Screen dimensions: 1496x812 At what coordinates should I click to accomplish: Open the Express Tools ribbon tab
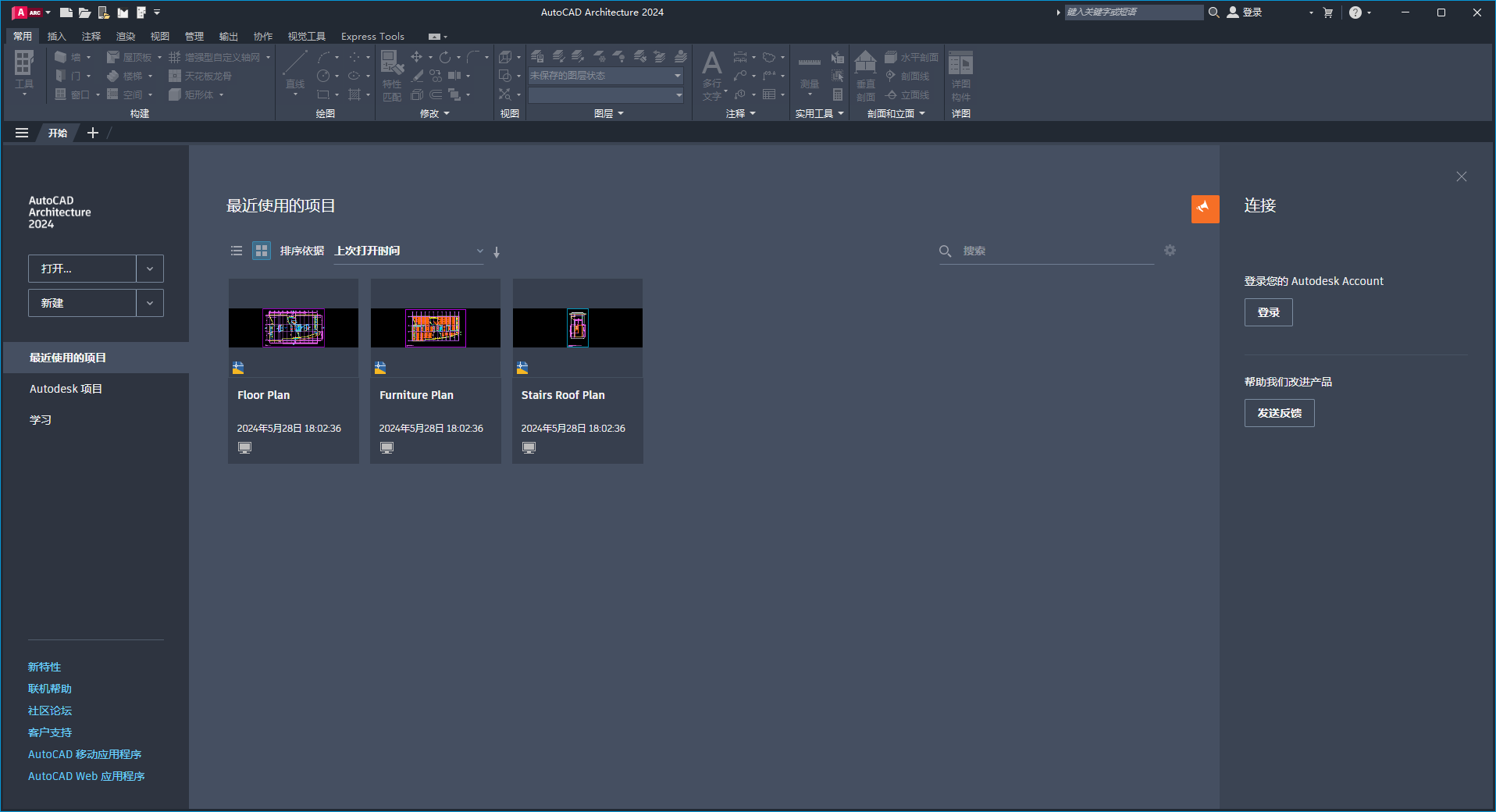pos(372,36)
